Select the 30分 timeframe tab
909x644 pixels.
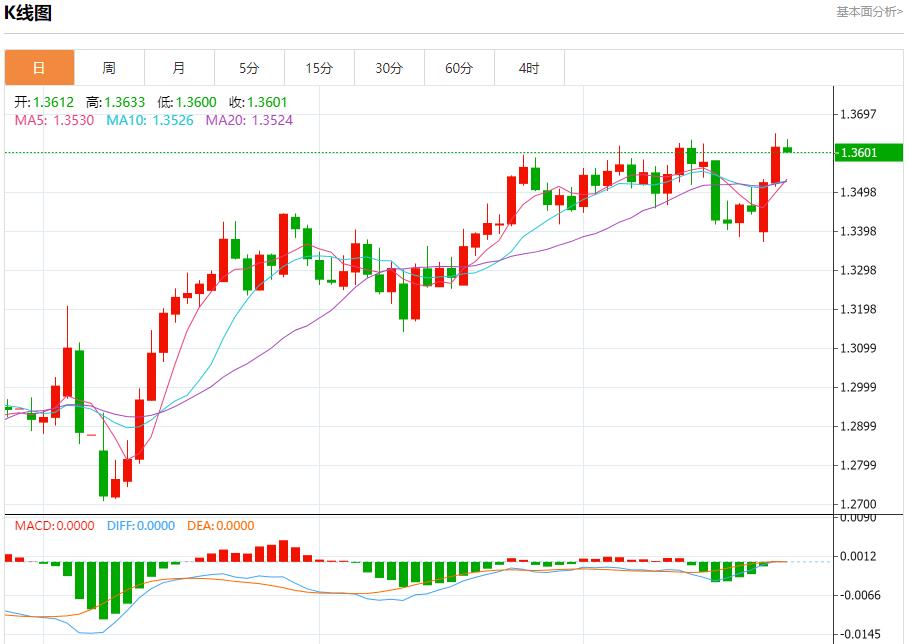click(x=389, y=68)
